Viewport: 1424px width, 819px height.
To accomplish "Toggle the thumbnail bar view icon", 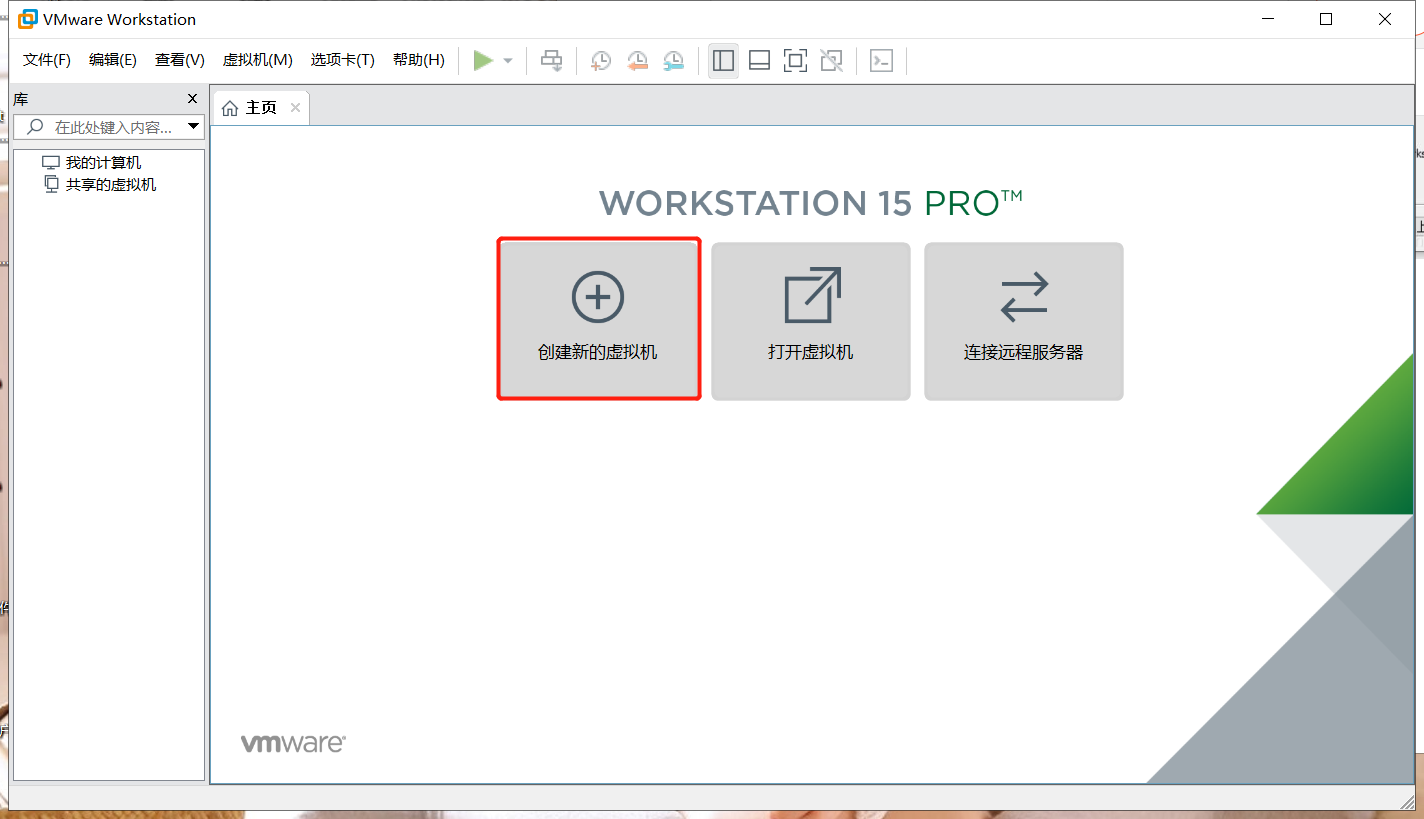I will (759, 61).
